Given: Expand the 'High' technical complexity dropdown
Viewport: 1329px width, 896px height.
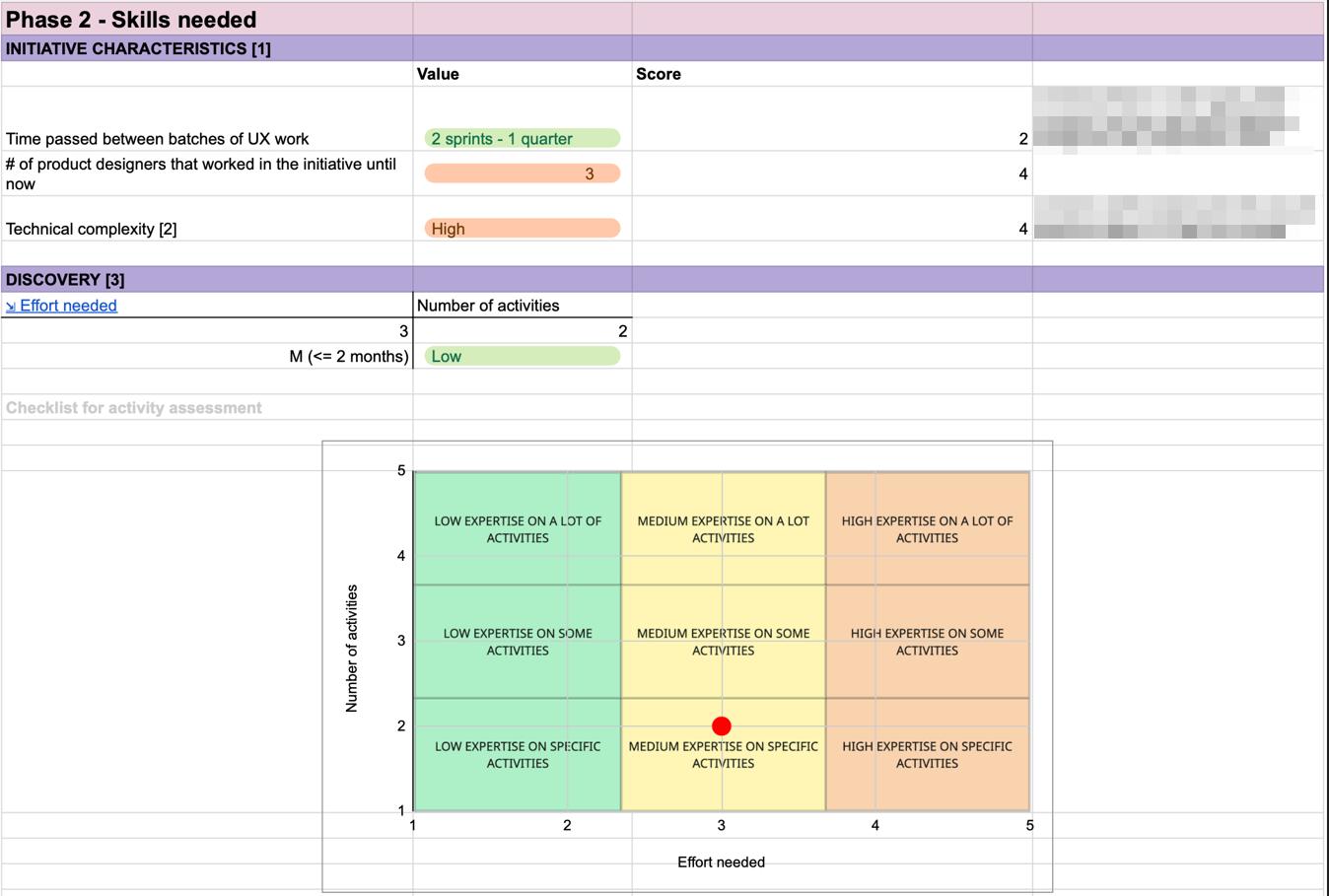Looking at the screenshot, I should (522, 229).
